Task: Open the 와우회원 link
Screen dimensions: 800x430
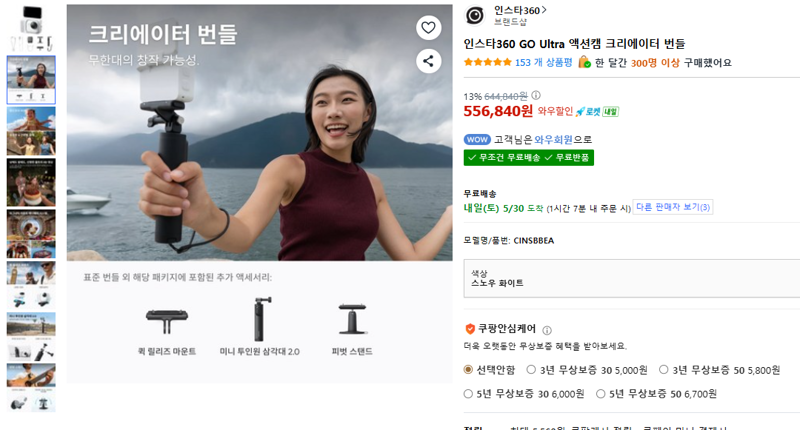Action: (x=554, y=139)
